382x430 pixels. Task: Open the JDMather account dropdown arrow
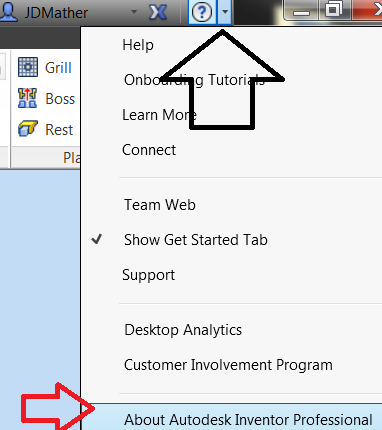pos(134,12)
